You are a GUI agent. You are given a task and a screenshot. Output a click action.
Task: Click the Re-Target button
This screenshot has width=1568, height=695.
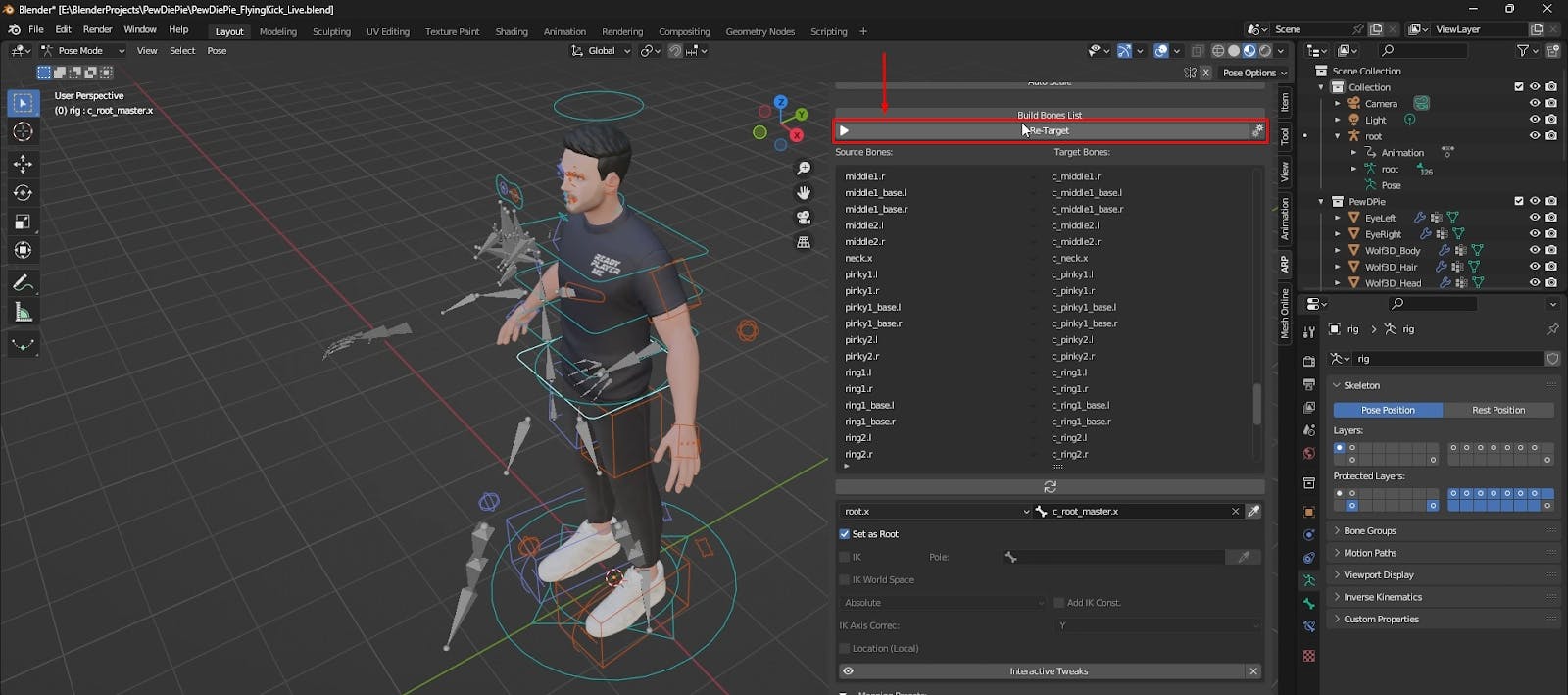(x=1049, y=130)
